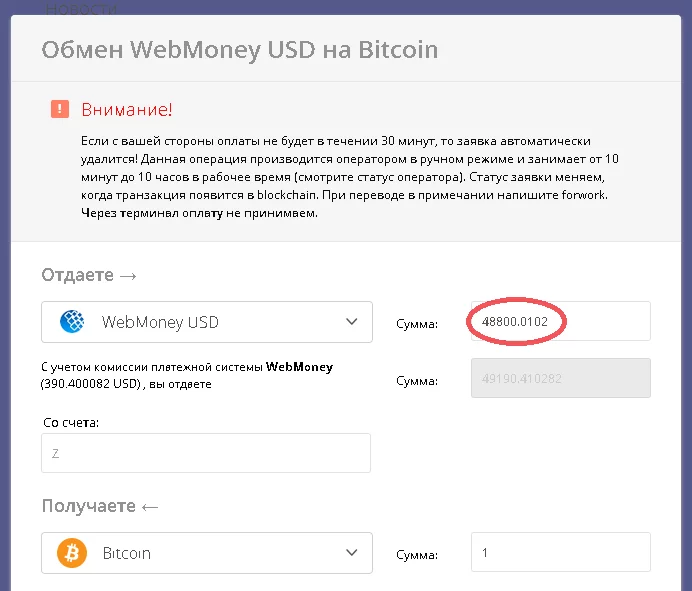Expand the WebMoney USD dropdown chevron

pyautogui.click(x=351, y=322)
